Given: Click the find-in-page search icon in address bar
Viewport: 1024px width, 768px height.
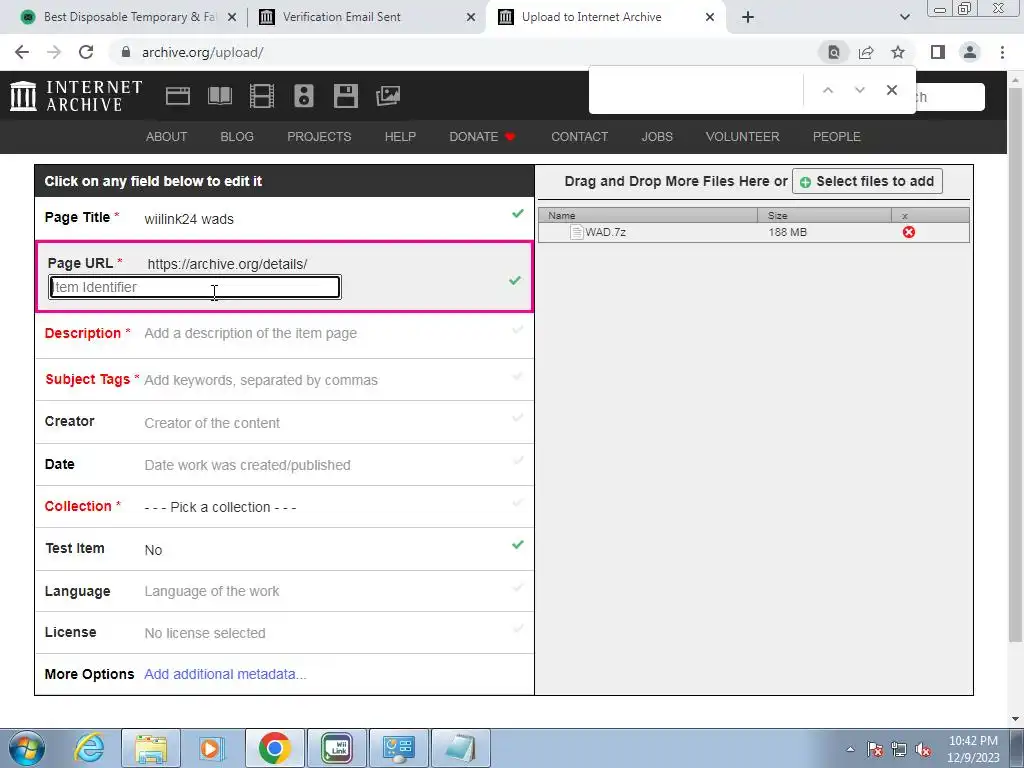Looking at the screenshot, I should tap(834, 52).
